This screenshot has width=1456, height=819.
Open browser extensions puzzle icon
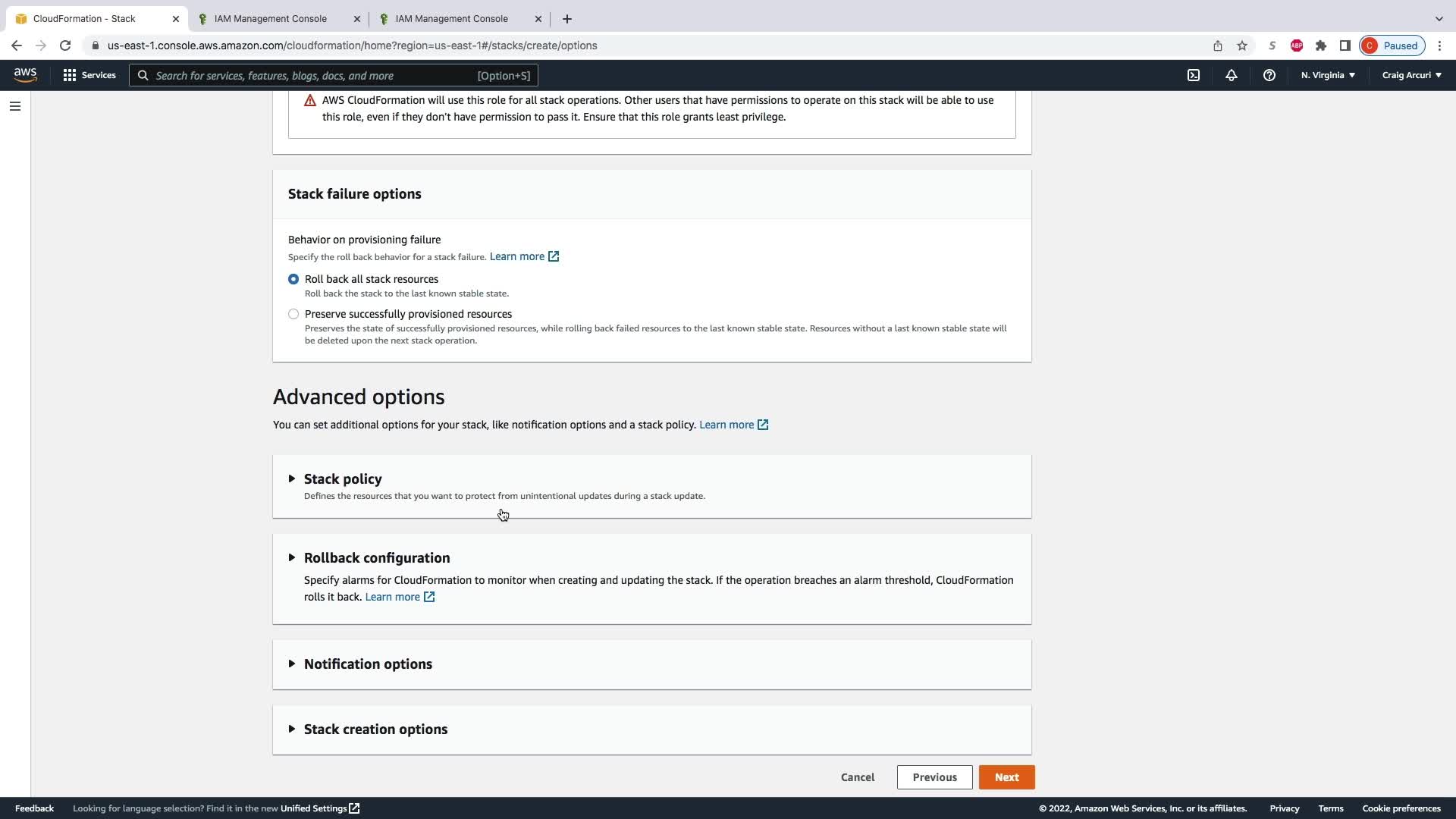pos(1321,45)
